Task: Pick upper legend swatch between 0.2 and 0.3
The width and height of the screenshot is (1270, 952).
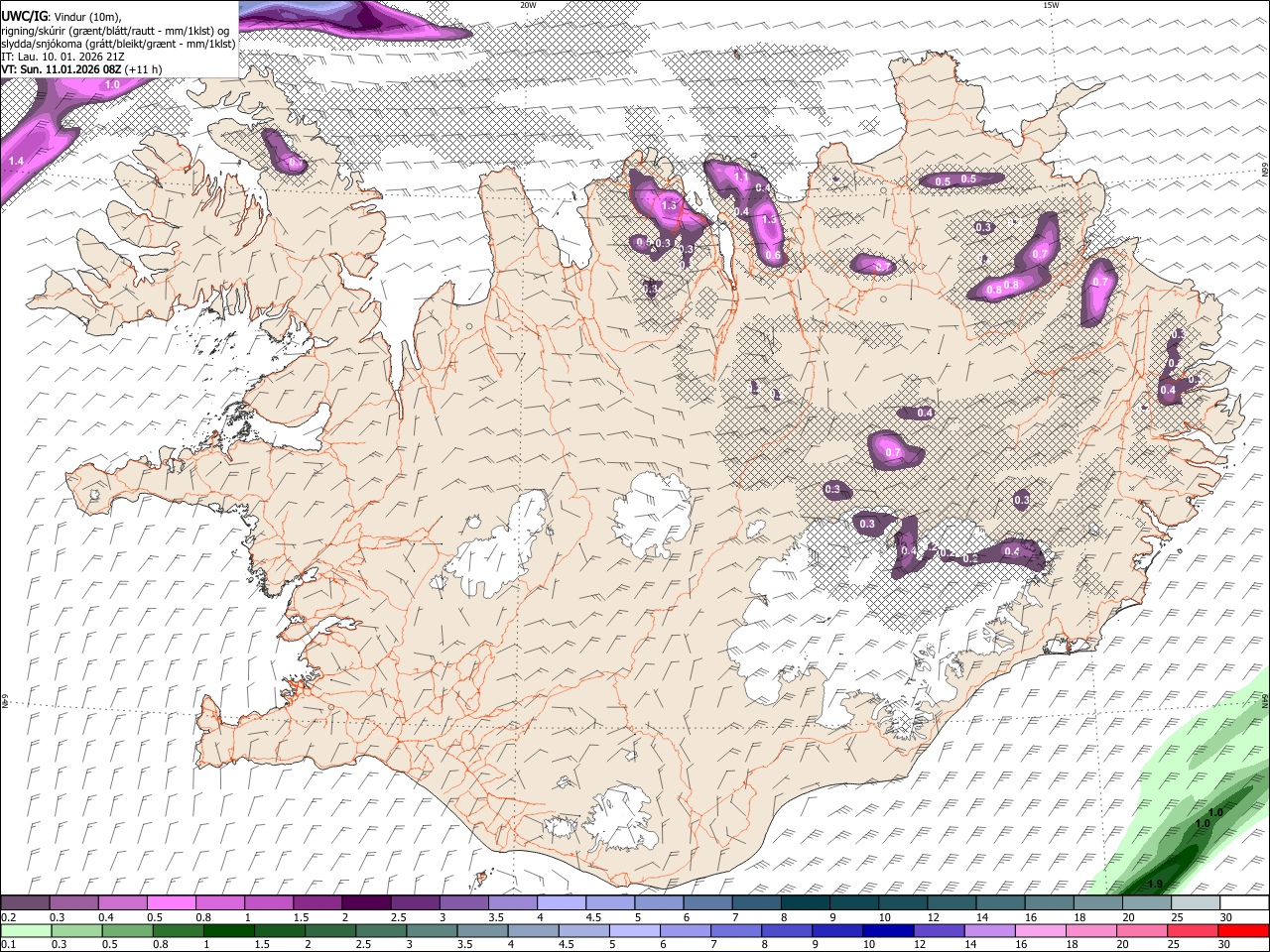Action: [x=25, y=903]
